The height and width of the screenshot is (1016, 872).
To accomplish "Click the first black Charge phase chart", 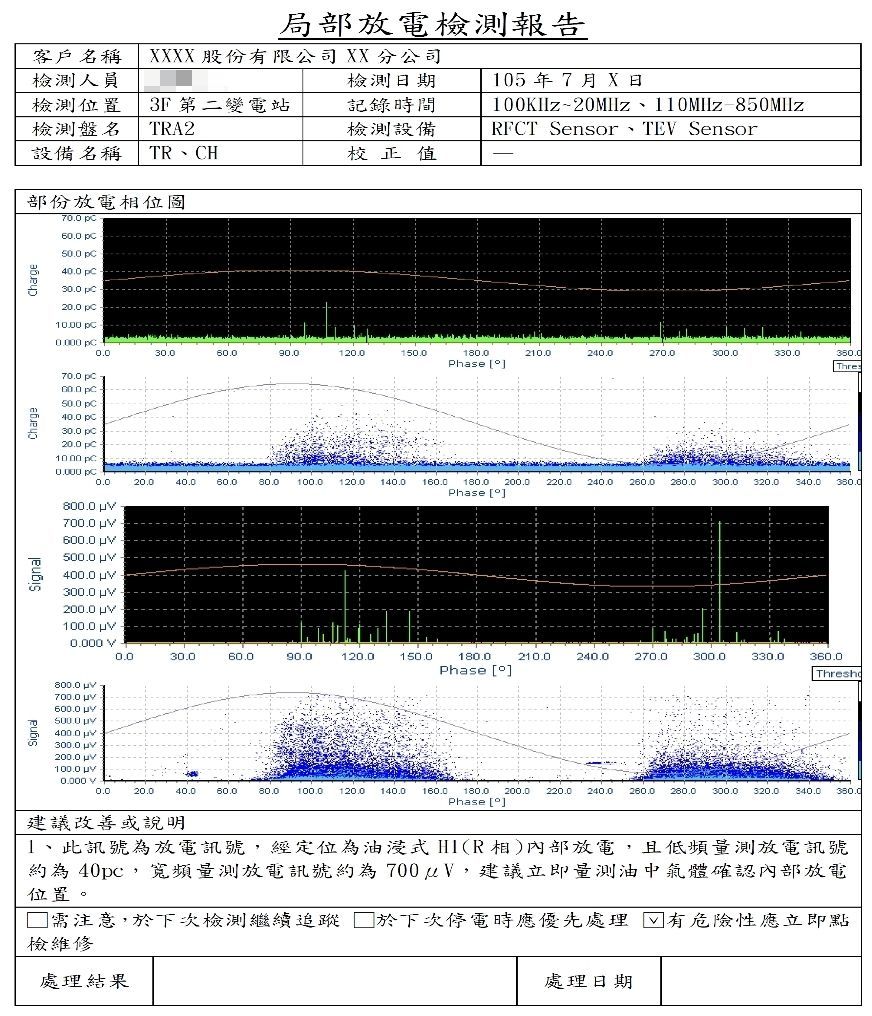I will coord(477,280).
